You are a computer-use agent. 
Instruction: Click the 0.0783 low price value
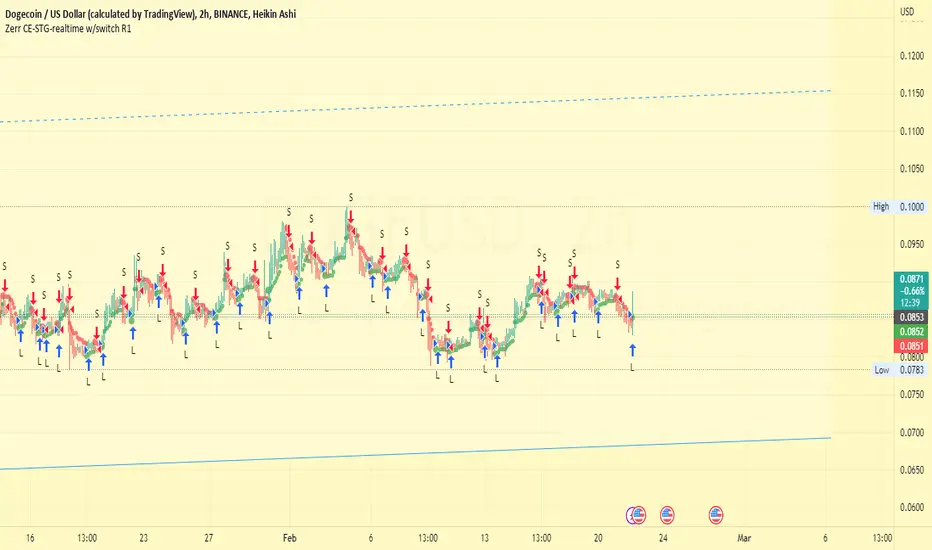[912, 370]
